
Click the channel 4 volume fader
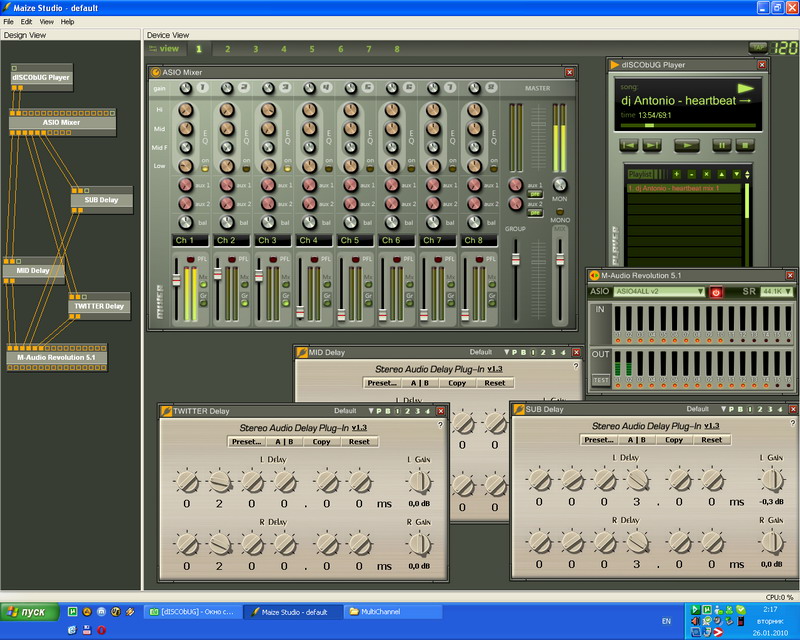301,310
